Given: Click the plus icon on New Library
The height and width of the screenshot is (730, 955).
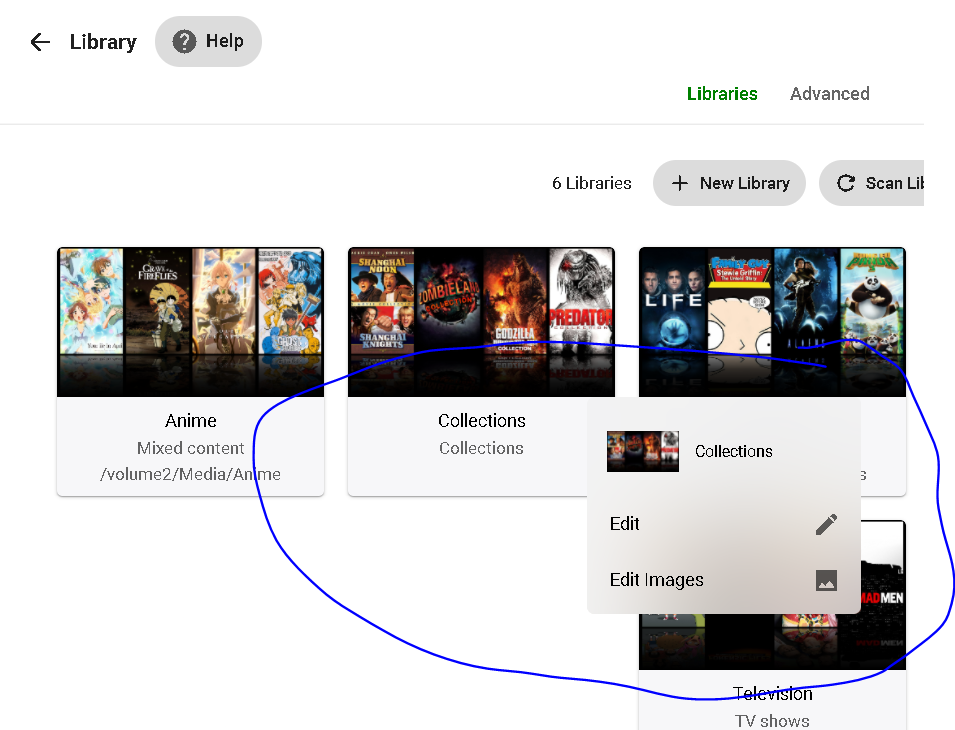Looking at the screenshot, I should coord(680,183).
